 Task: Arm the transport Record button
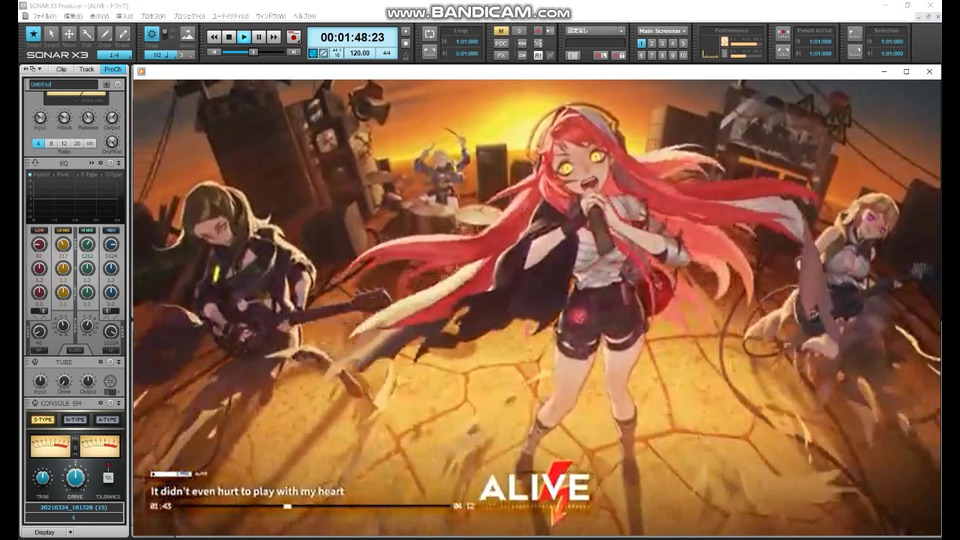tap(293, 37)
